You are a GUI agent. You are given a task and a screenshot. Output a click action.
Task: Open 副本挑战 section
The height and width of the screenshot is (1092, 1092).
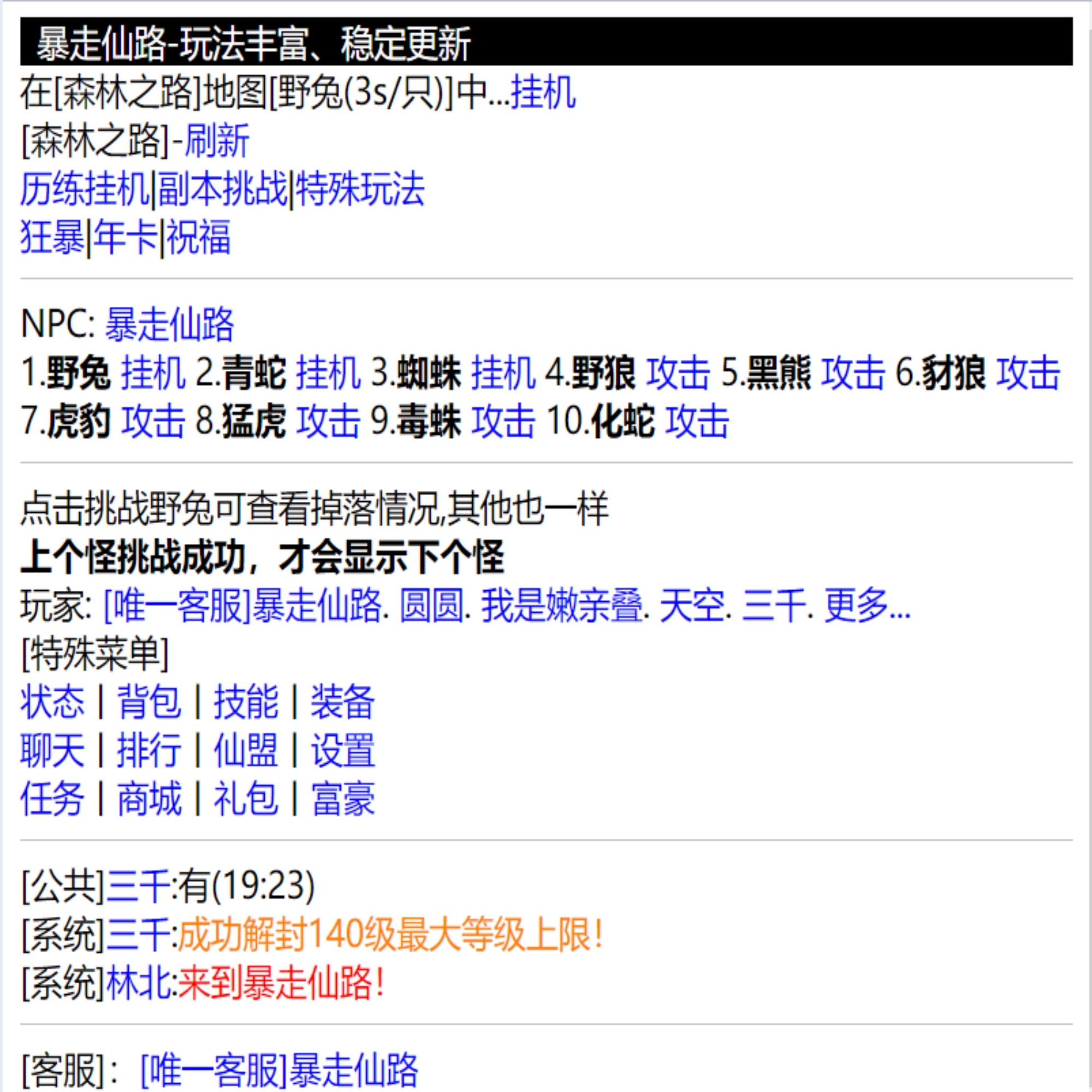point(223,189)
